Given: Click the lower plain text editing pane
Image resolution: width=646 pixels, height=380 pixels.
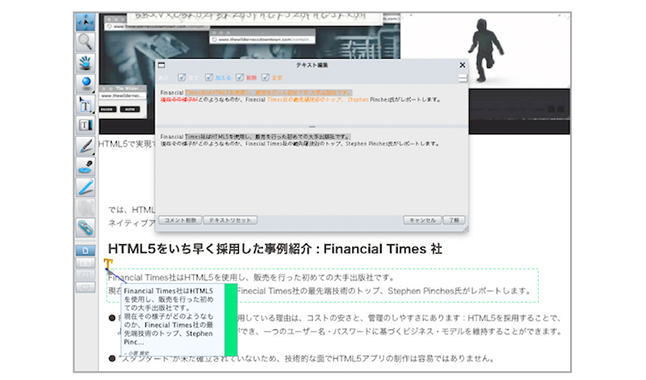Looking at the screenshot, I should coord(311,171).
